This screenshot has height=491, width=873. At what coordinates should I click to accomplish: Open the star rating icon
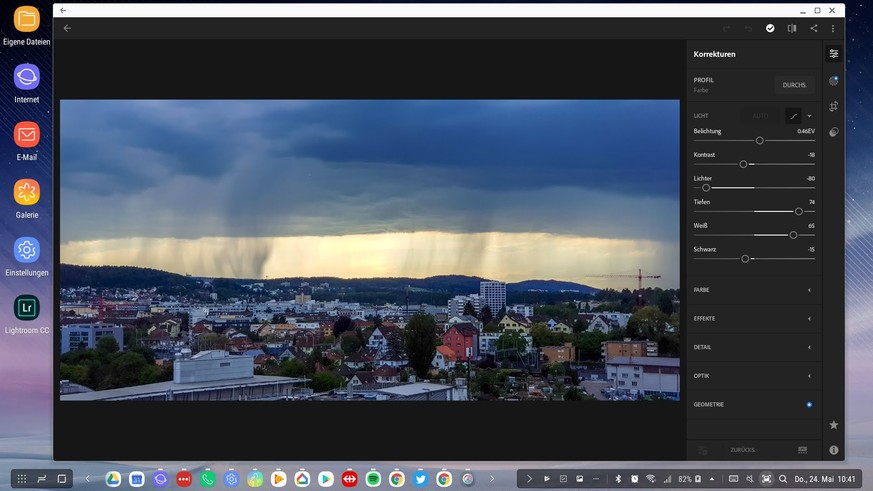click(833, 425)
